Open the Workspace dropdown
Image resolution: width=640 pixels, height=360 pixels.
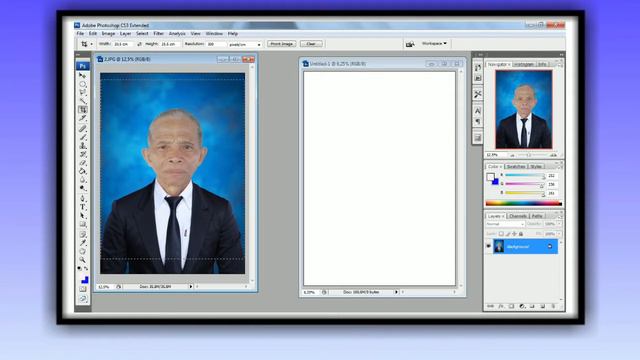[x=434, y=43]
